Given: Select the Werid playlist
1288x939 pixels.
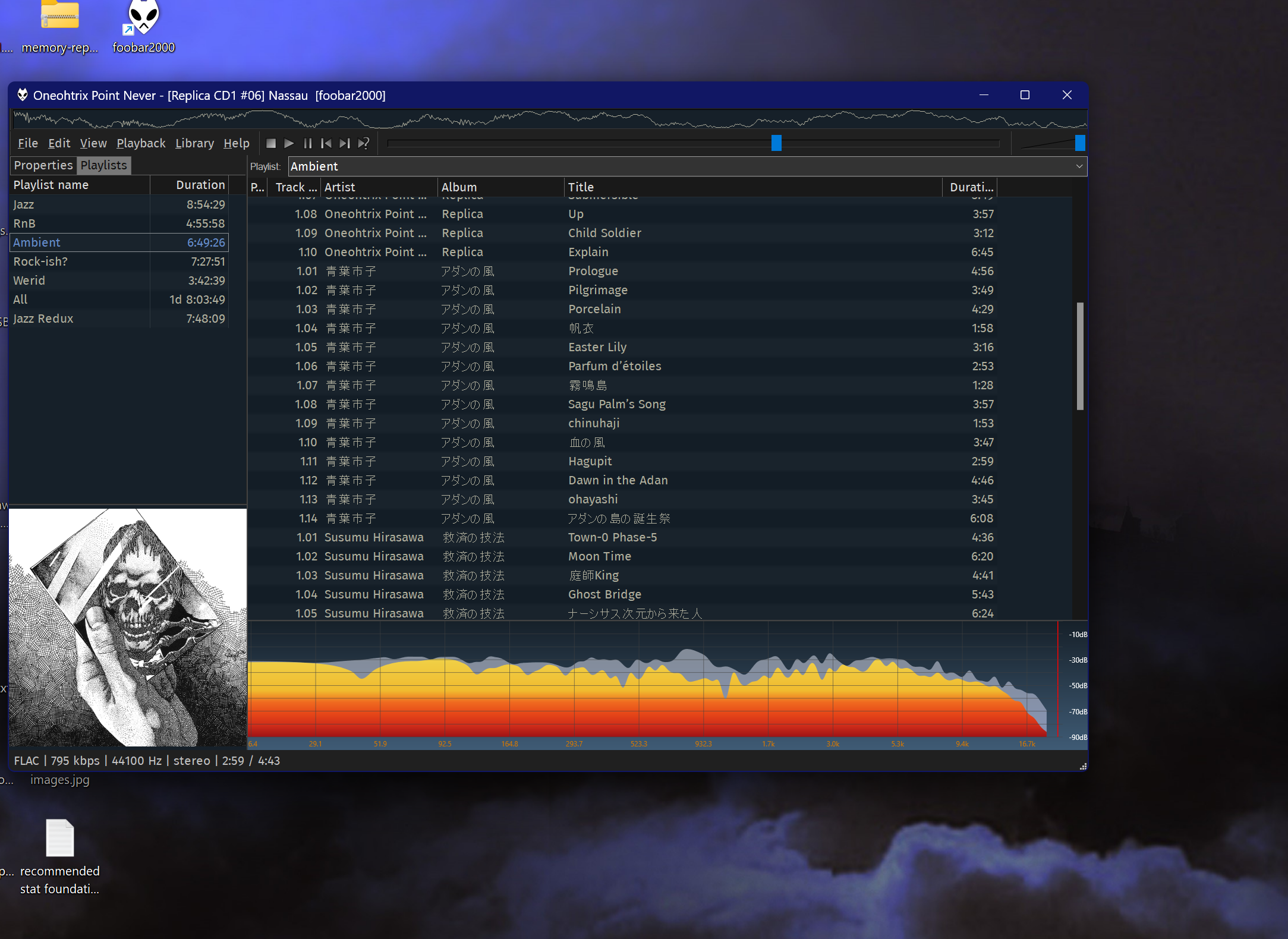Looking at the screenshot, I should (119, 281).
